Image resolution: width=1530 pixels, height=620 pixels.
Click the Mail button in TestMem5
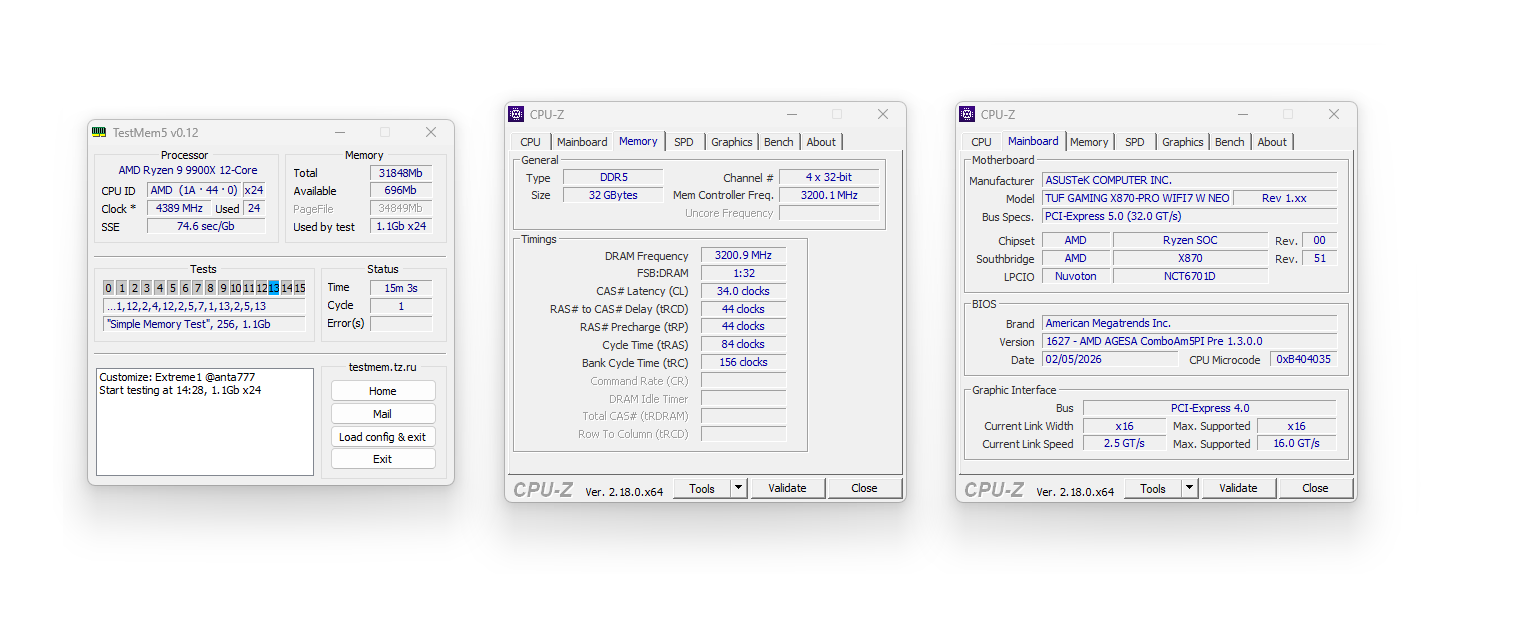click(383, 413)
